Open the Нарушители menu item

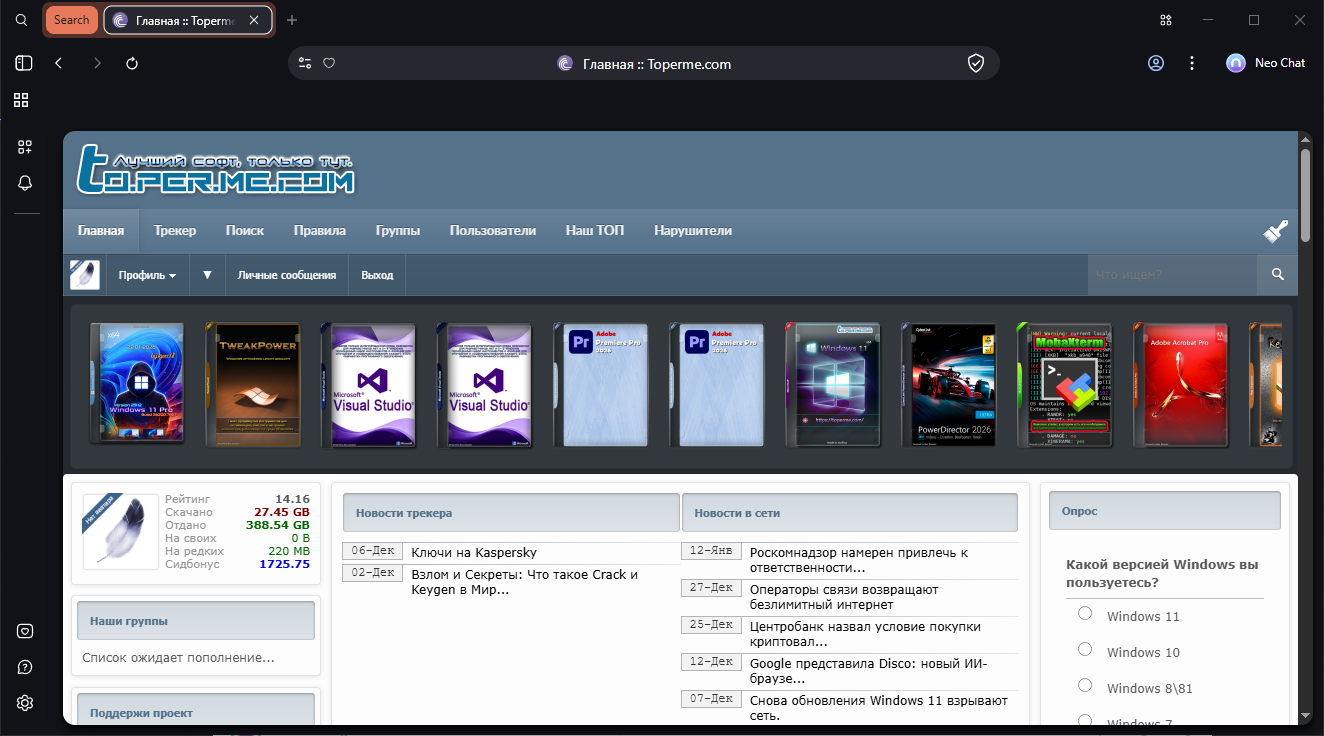coord(693,230)
